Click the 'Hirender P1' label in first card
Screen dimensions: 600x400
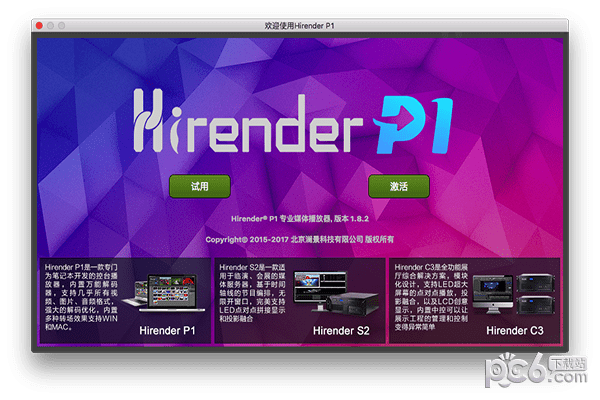(x=167, y=331)
